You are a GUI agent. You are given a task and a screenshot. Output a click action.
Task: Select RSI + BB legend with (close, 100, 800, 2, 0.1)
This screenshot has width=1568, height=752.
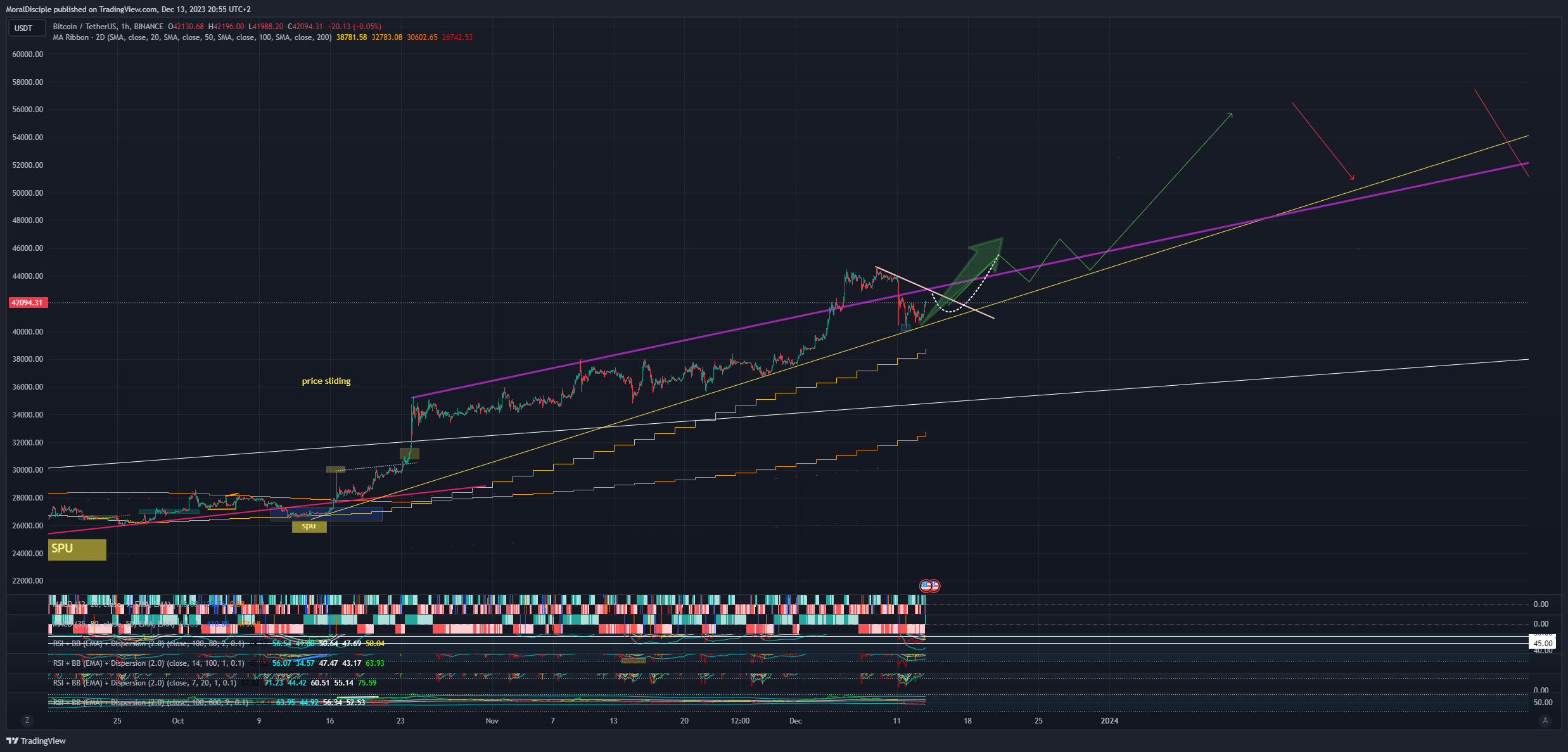click(x=150, y=703)
